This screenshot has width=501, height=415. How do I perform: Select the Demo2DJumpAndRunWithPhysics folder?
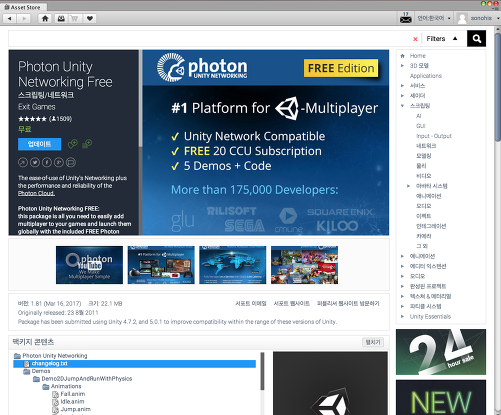86,379
